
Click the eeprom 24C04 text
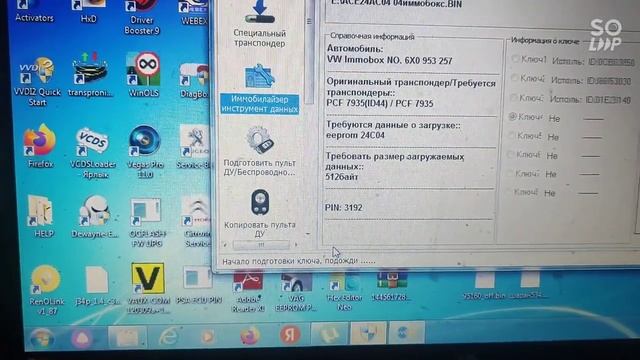pos(355,135)
